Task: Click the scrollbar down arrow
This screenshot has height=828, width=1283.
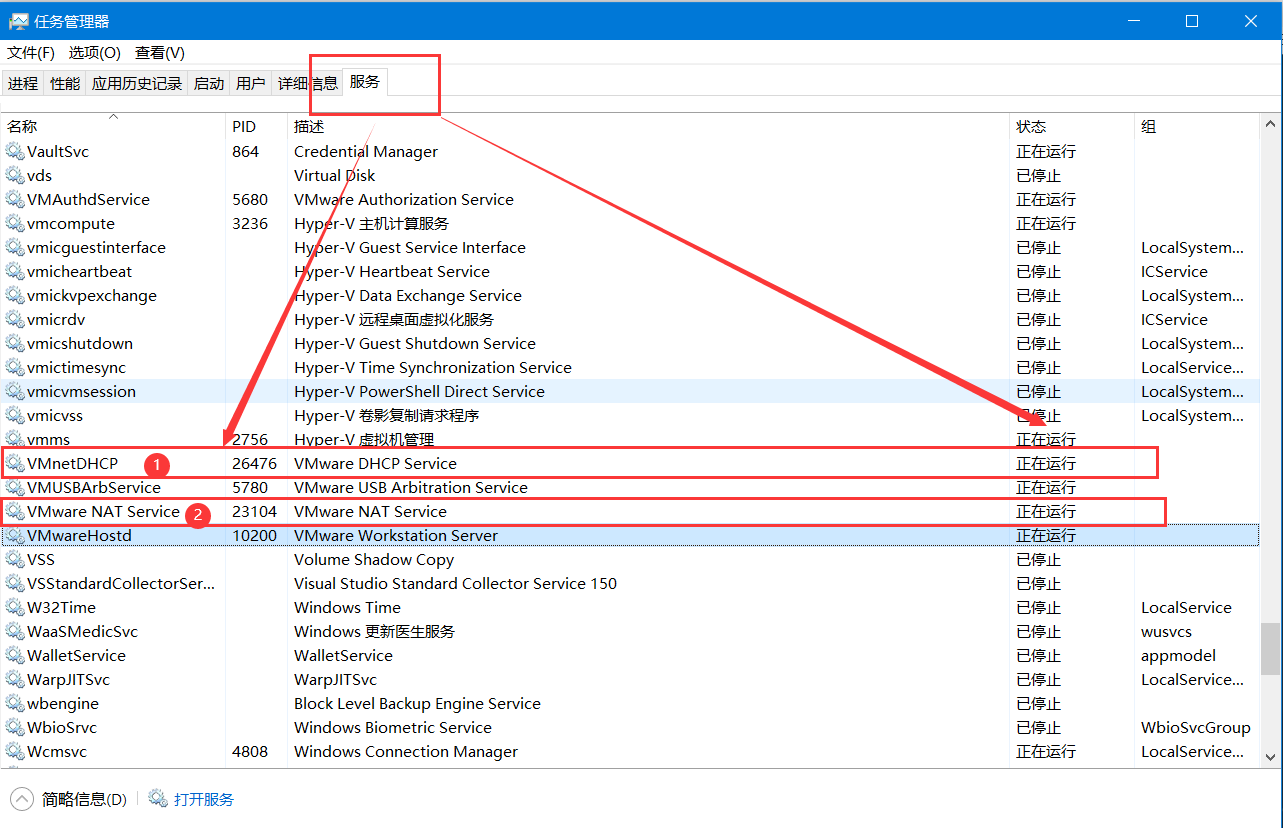Action: click(x=1270, y=757)
